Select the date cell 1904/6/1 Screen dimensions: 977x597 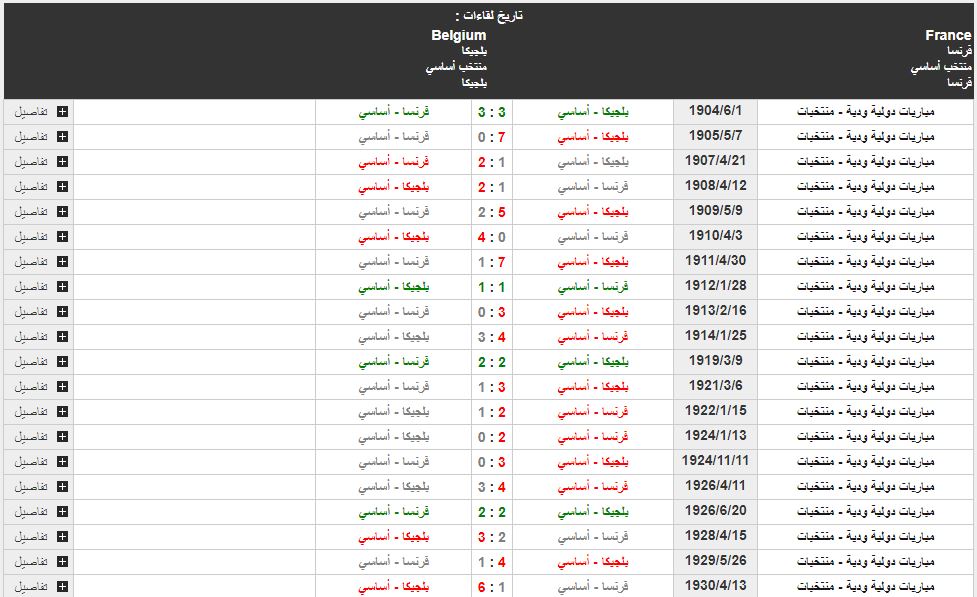click(x=715, y=110)
